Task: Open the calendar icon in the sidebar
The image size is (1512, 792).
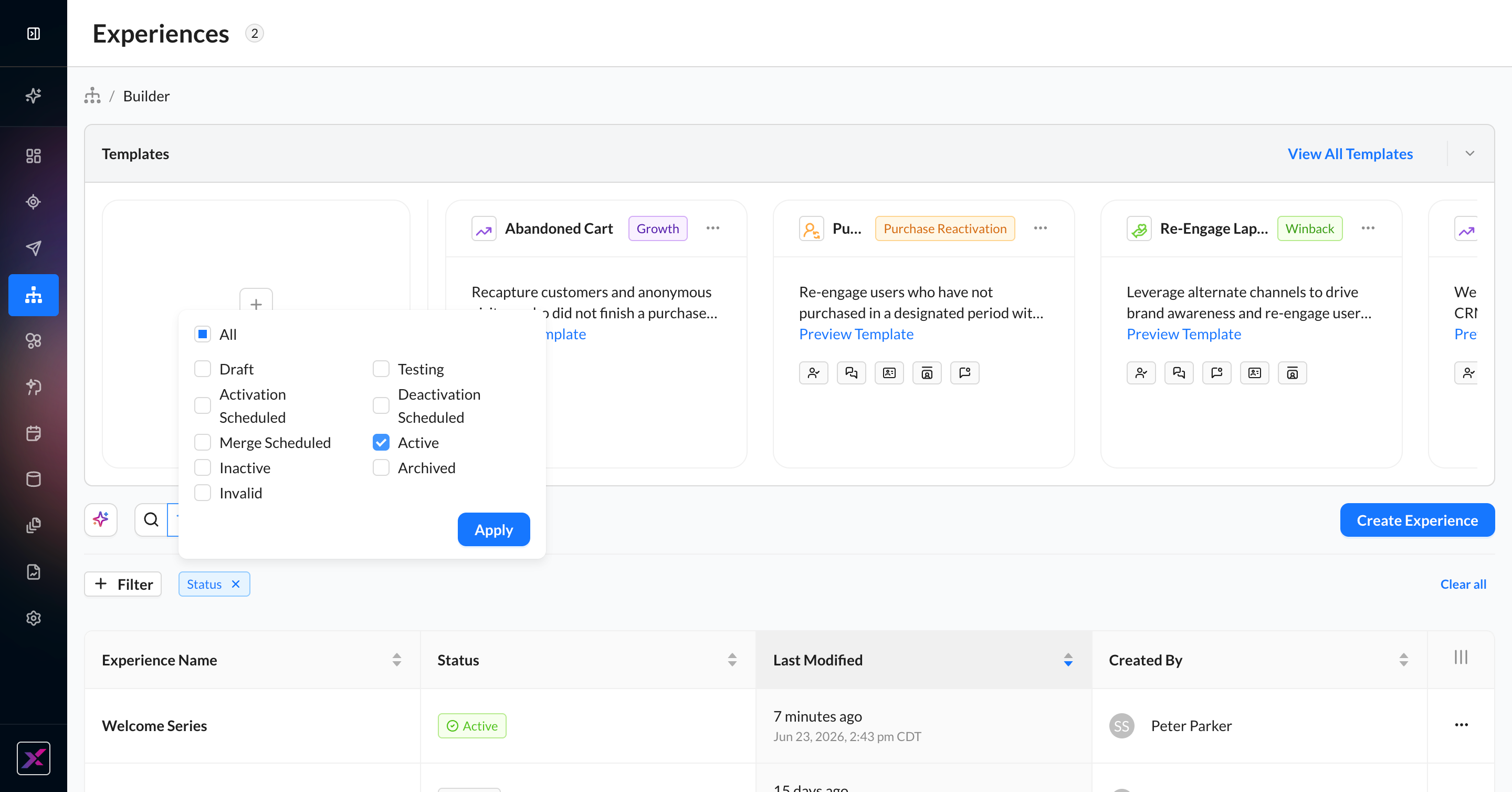Action: tap(34, 433)
